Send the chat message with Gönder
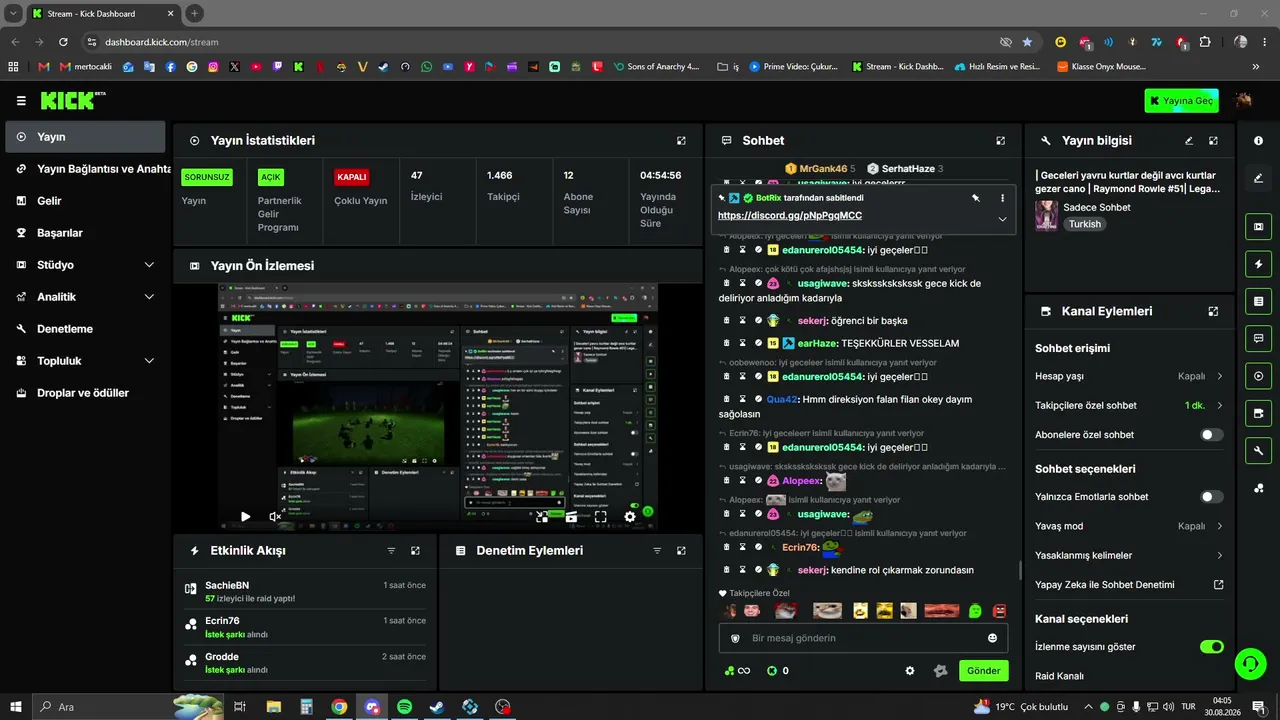 click(x=983, y=671)
